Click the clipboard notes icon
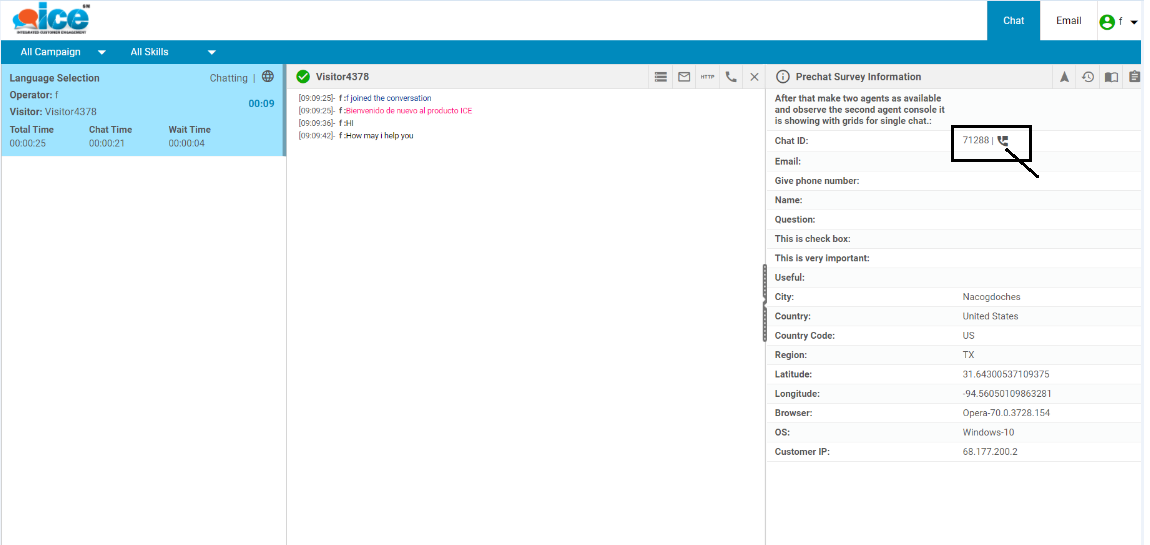This screenshot has height=545, width=1150. tap(1134, 77)
